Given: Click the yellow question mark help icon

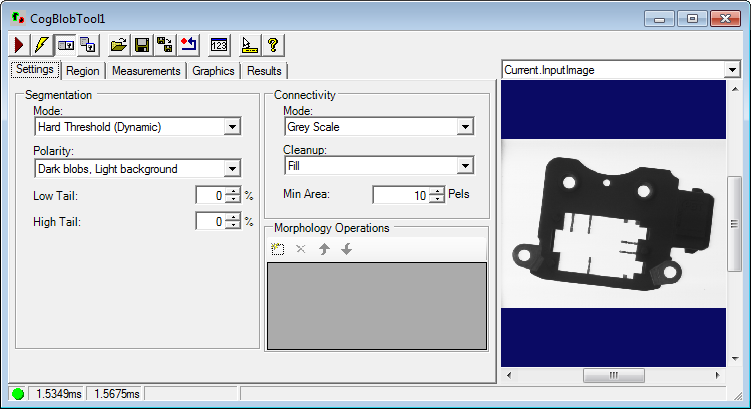Looking at the screenshot, I should click(271, 44).
